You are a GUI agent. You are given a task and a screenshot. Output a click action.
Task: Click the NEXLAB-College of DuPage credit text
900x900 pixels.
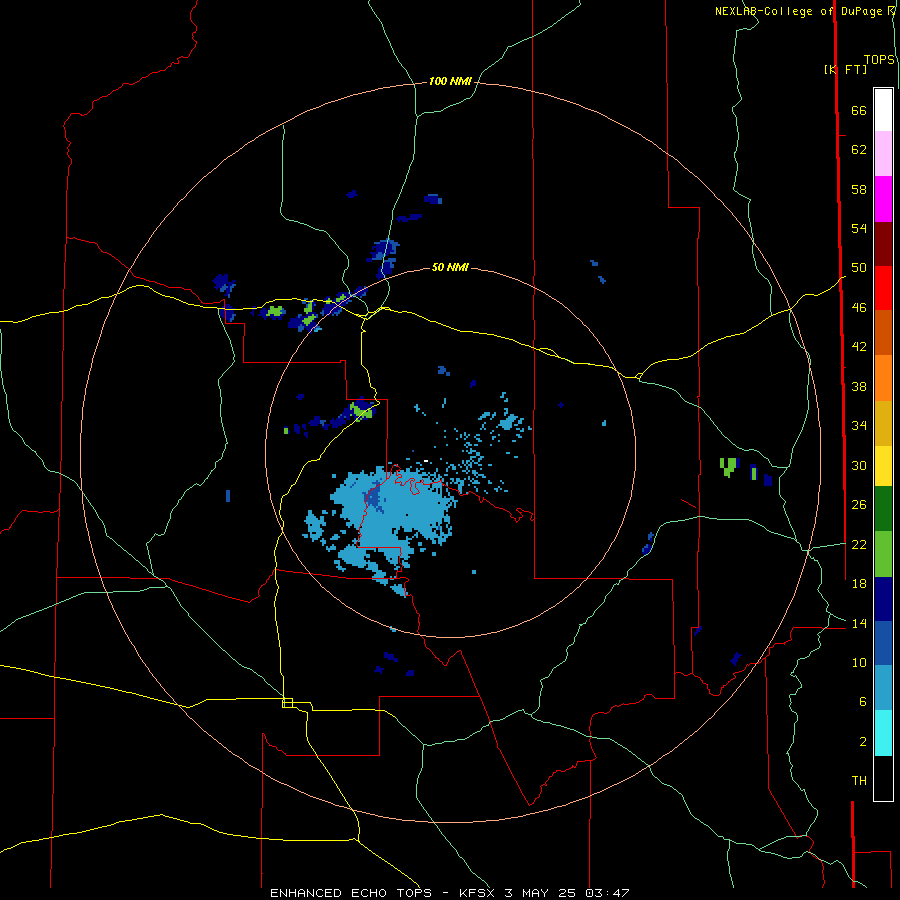804,11
